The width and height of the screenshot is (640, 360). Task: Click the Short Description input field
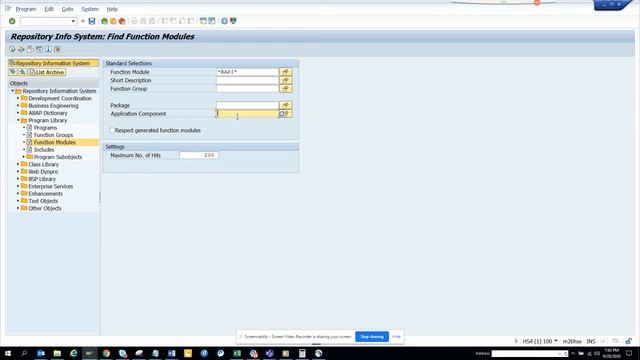coord(247,80)
